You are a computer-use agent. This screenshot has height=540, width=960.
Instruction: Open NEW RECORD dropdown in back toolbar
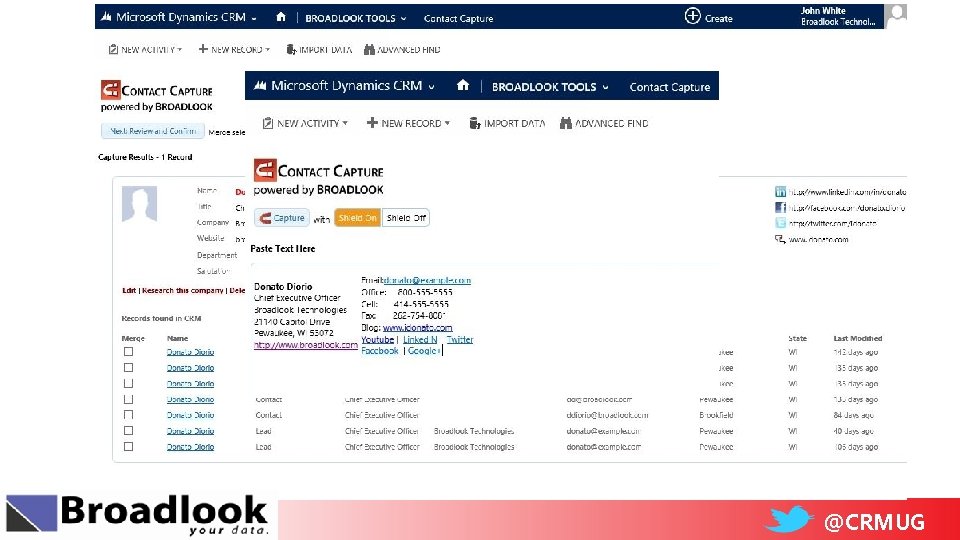234,50
